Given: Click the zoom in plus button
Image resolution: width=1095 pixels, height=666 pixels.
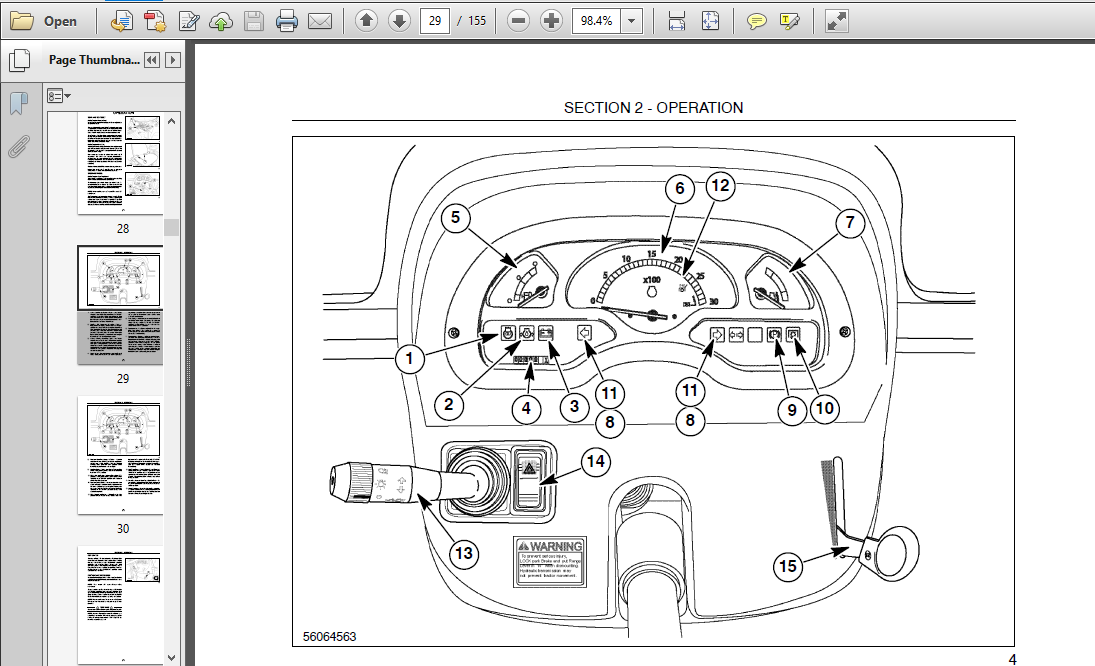Looking at the screenshot, I should tap(551, 21).
